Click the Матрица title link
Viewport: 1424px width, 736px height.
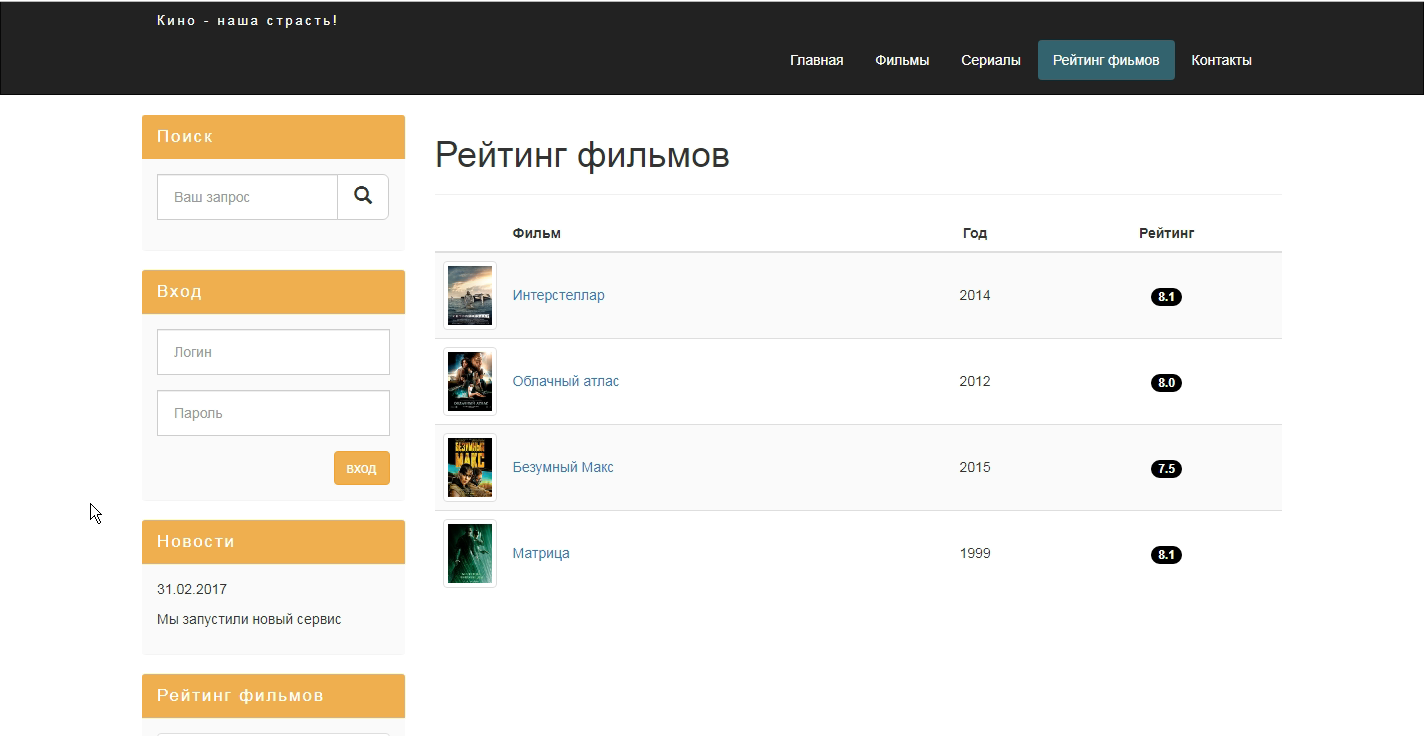click(541, 553)
